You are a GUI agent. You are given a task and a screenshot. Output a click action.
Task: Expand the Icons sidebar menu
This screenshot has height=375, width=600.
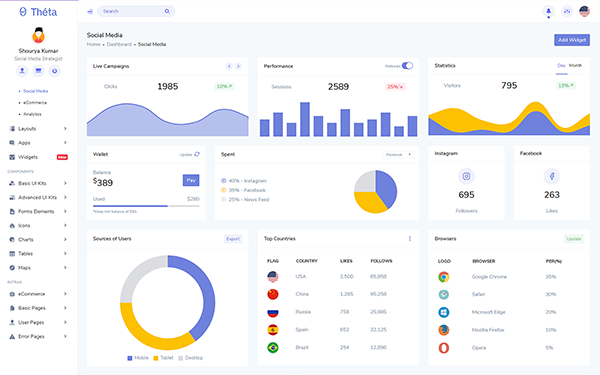point(38,225)
